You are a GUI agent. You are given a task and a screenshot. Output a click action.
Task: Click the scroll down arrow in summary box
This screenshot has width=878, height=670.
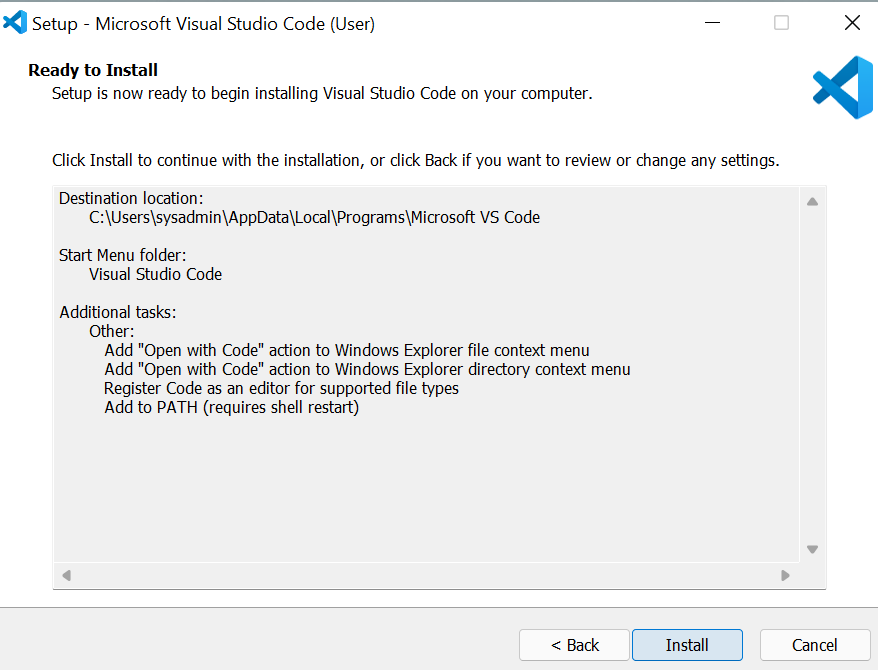click(812, 549)
